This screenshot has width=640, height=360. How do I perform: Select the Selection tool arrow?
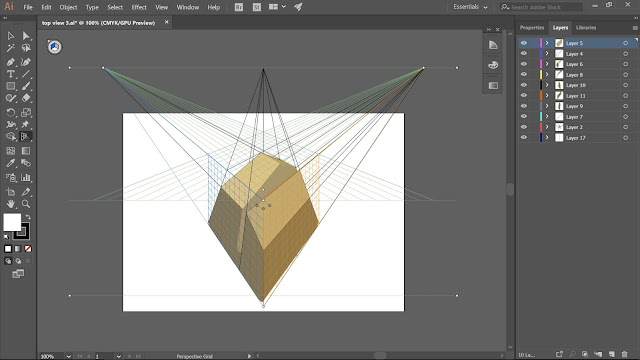point(11,36)
